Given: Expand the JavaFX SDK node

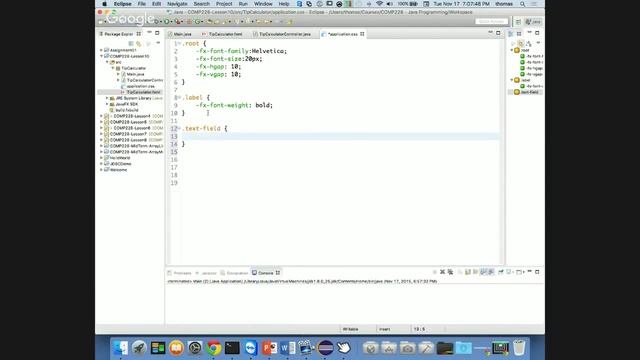Looking at the screenshot, I should coord(107,104).
